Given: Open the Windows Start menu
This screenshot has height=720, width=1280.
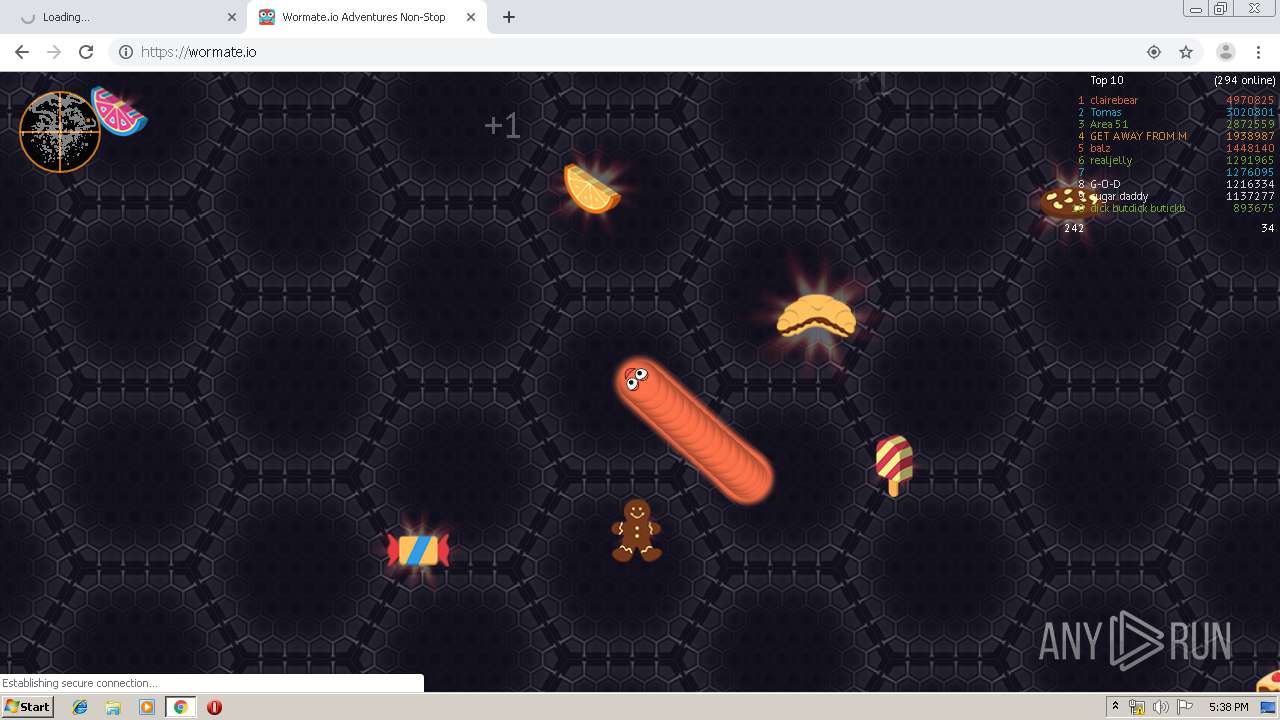Looking at the screenshot, I should coord(28,706).
